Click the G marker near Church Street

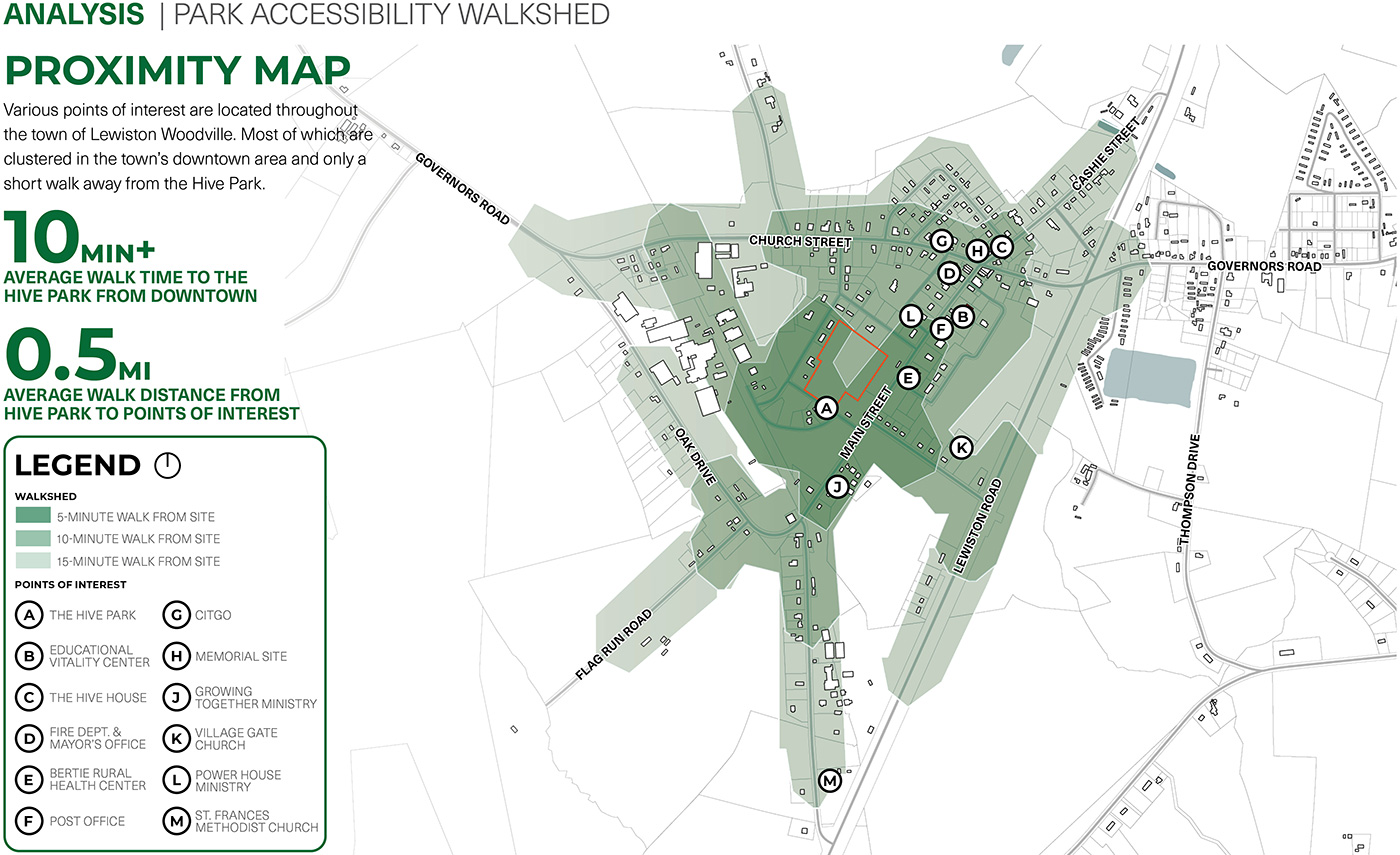940,241
